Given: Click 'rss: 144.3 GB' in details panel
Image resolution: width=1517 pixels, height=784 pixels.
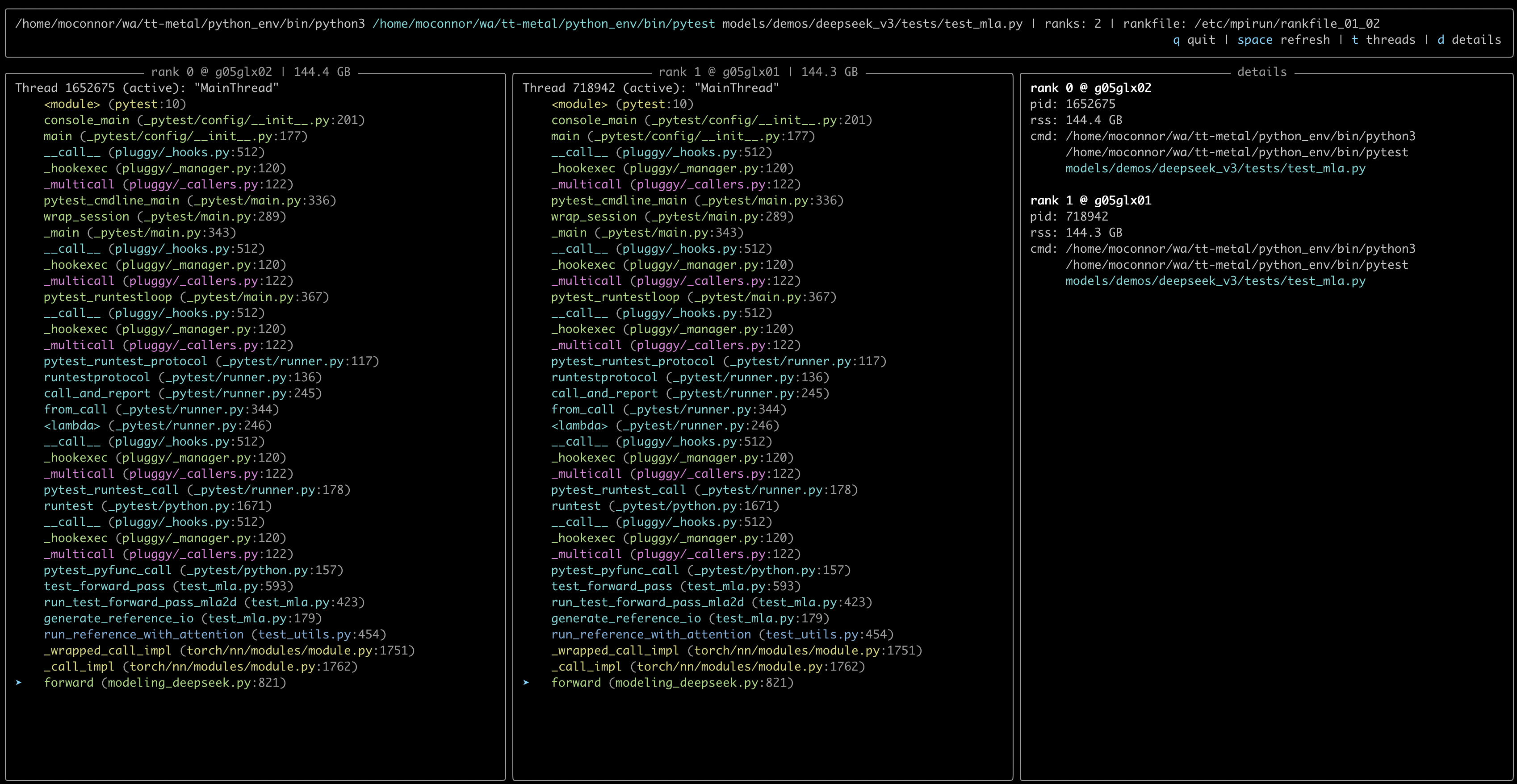Looking at the screenshot, I should click(x=1077, y=233).
